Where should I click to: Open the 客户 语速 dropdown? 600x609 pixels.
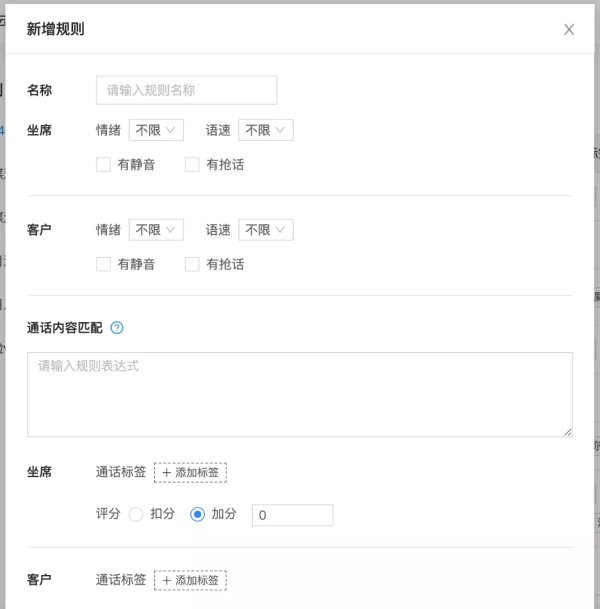[x=266, y=230]
